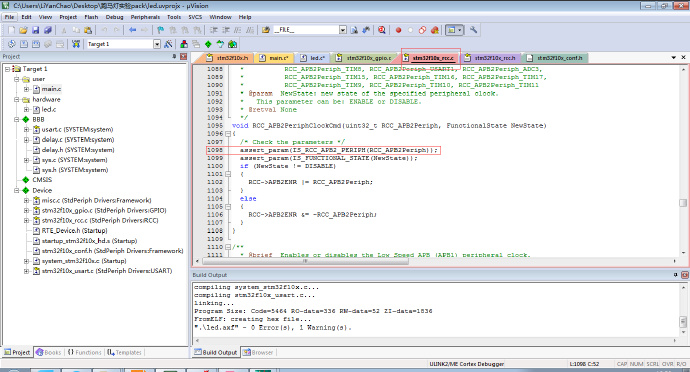The width and height of the screenshot is (690, 372).
Task: Select CMSIS component in project tree
Action: coord(42,180)
